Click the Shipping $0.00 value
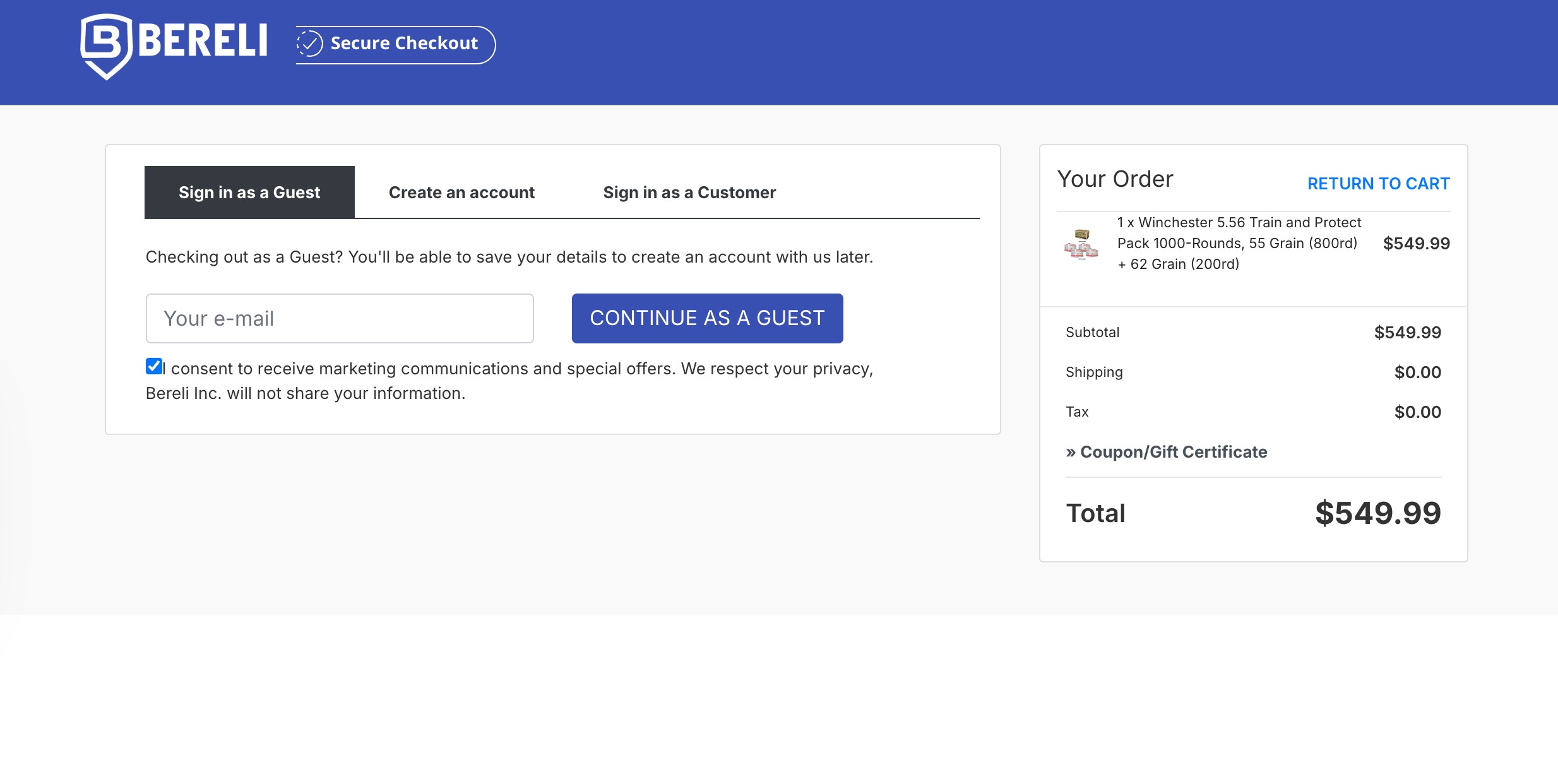1558x784 pixels. tap(1418, 372)
